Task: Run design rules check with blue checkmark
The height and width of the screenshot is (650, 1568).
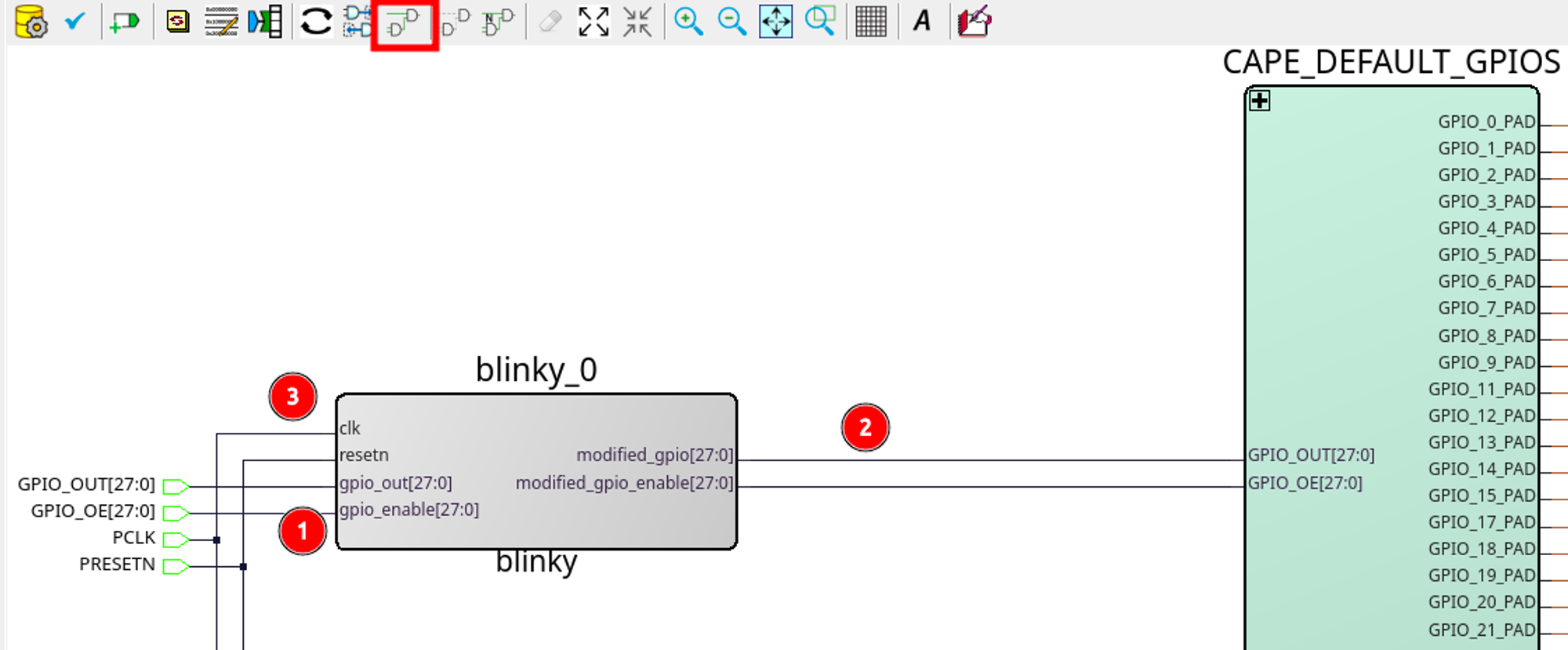Action: click(74, 21)
